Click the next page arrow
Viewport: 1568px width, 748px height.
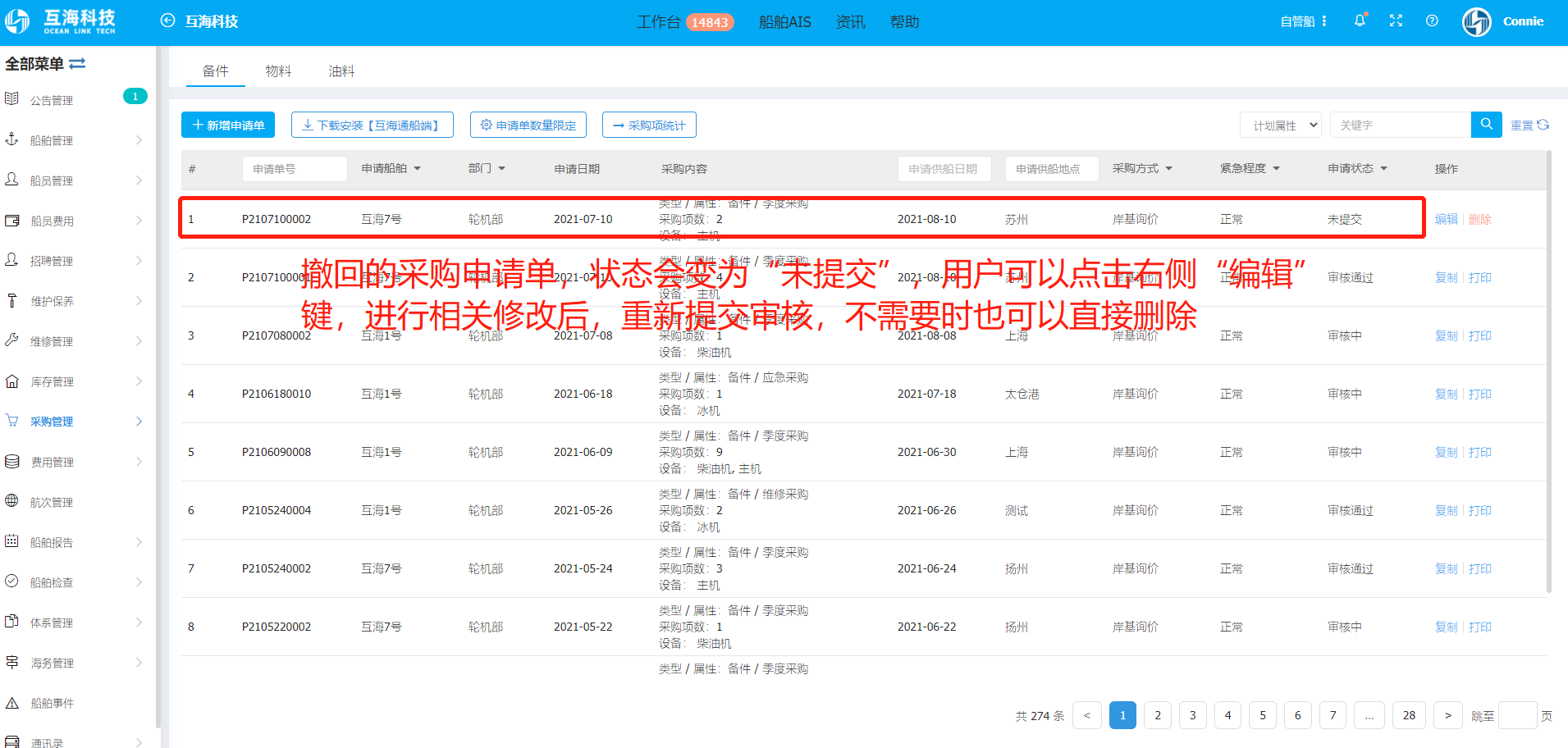tap(1448, 715)
